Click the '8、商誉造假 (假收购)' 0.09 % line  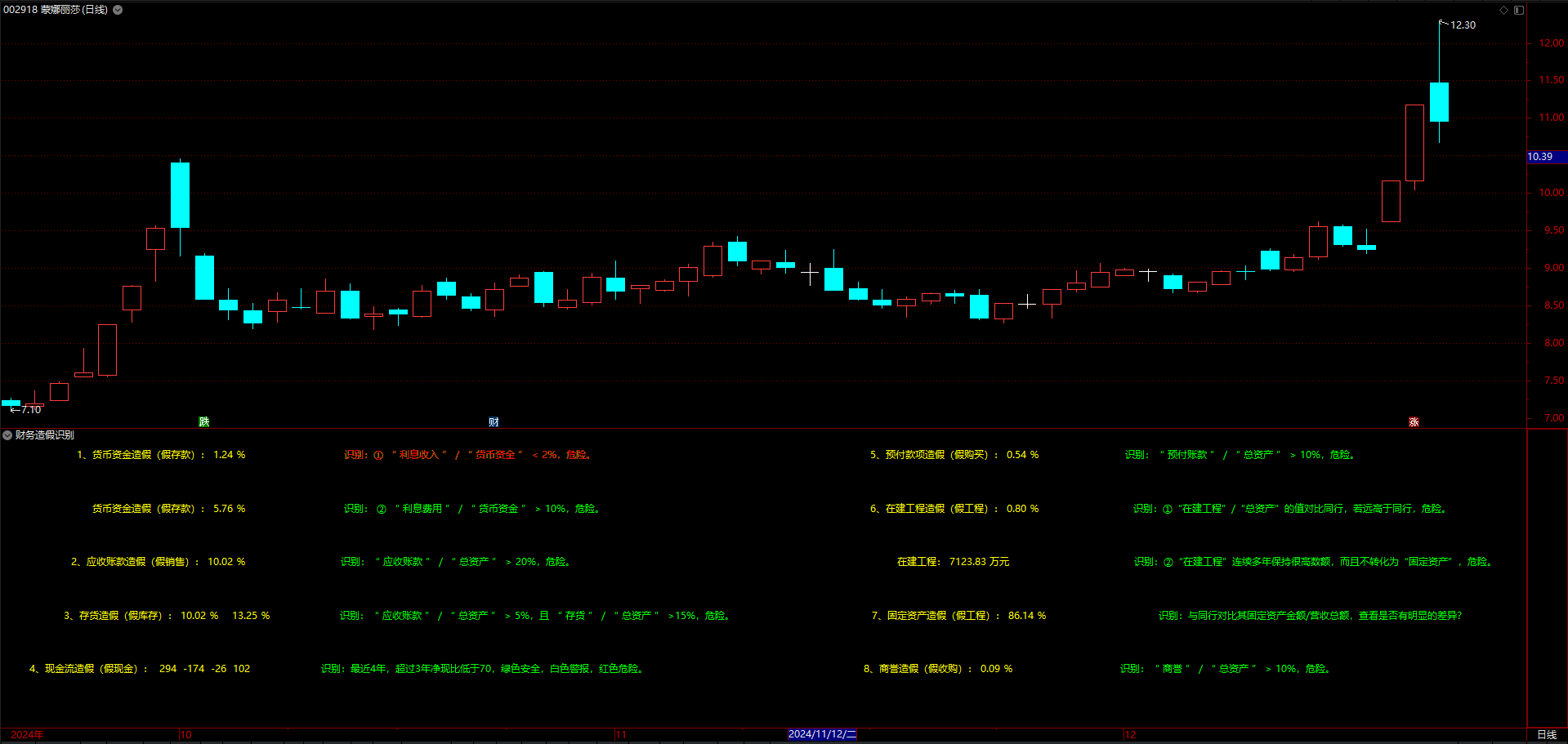click(x=938, y=669)
